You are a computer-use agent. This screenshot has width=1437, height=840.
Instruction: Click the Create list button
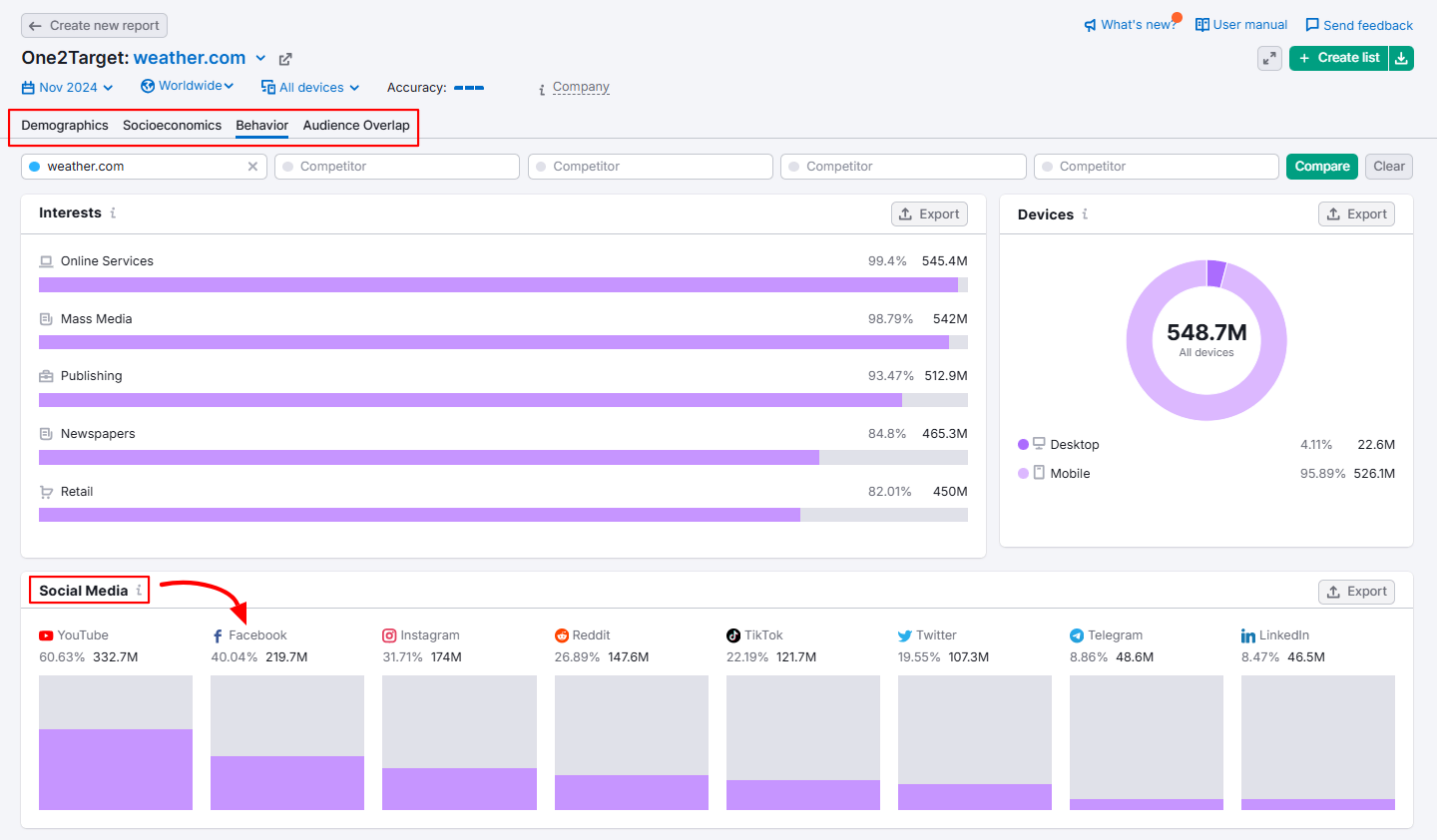click(x=1338, y=58)
